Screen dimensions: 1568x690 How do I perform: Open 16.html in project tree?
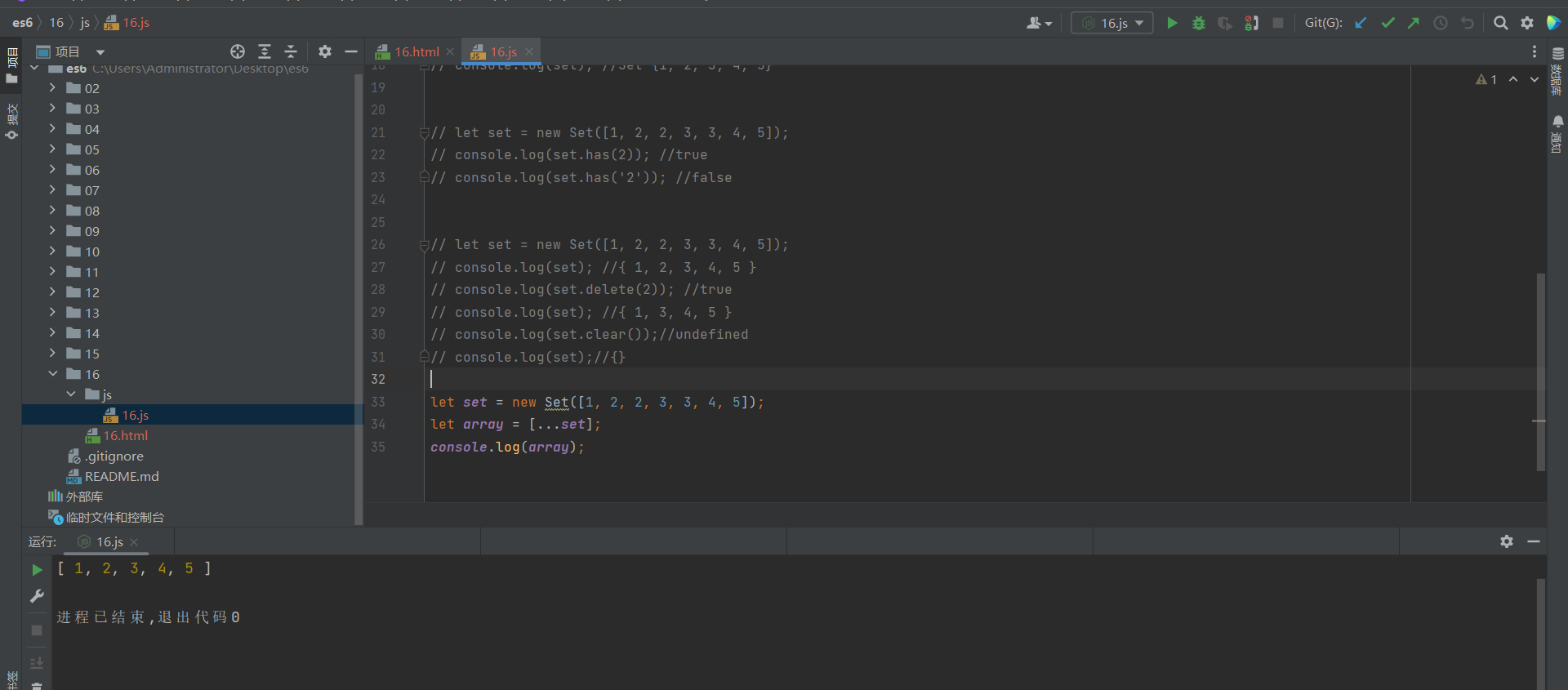(117, 435)
